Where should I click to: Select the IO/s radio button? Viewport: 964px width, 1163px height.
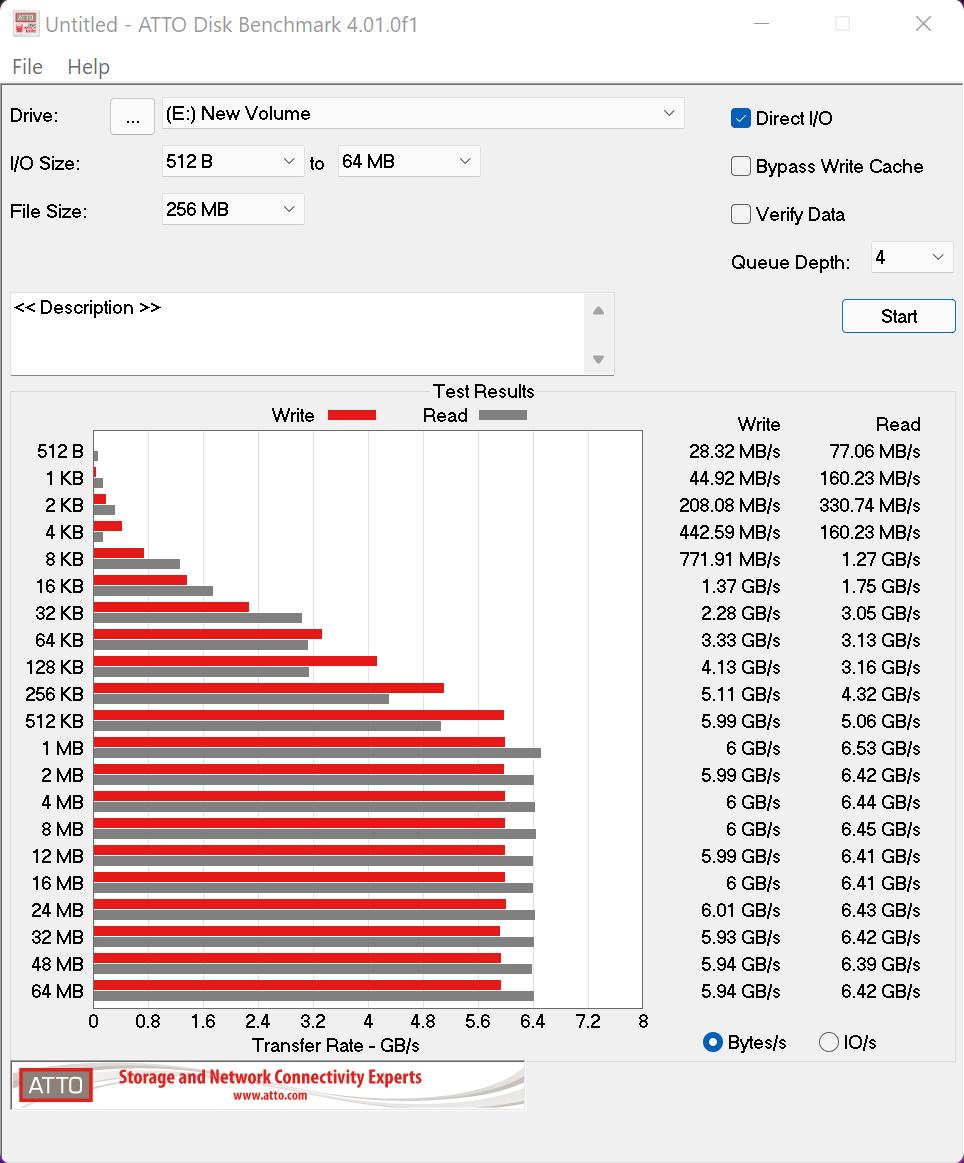pos(828,1042)
